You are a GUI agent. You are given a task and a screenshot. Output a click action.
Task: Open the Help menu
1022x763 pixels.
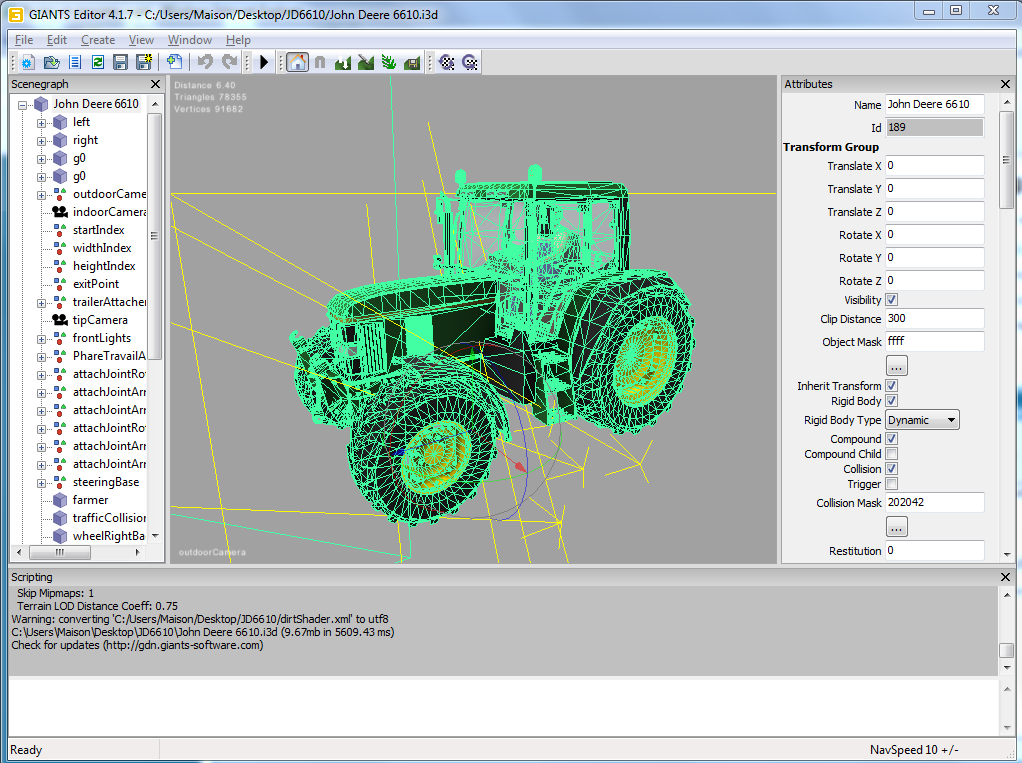point(238,40)
